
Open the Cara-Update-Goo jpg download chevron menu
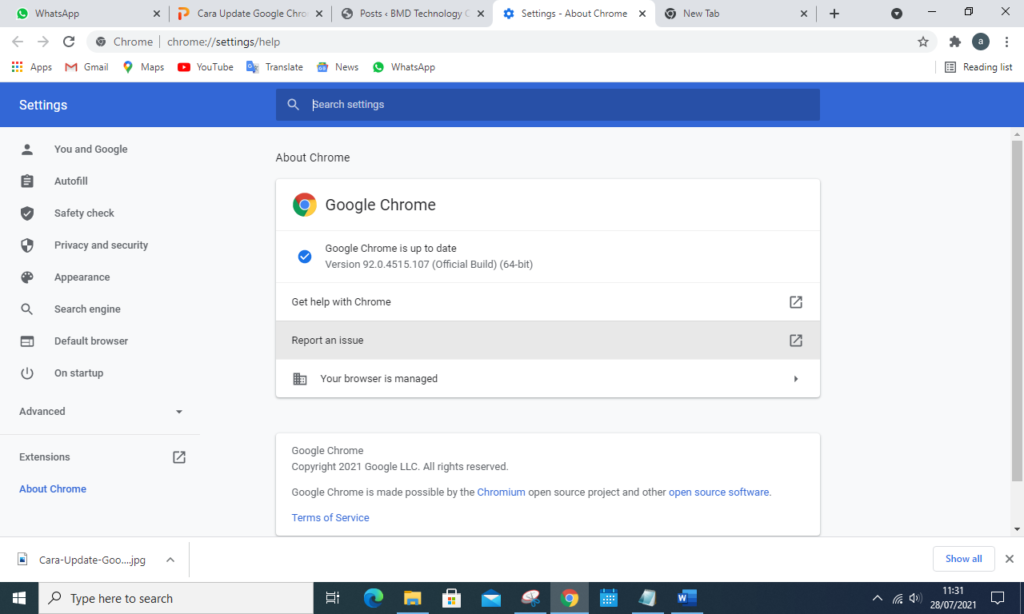(169, 559)
